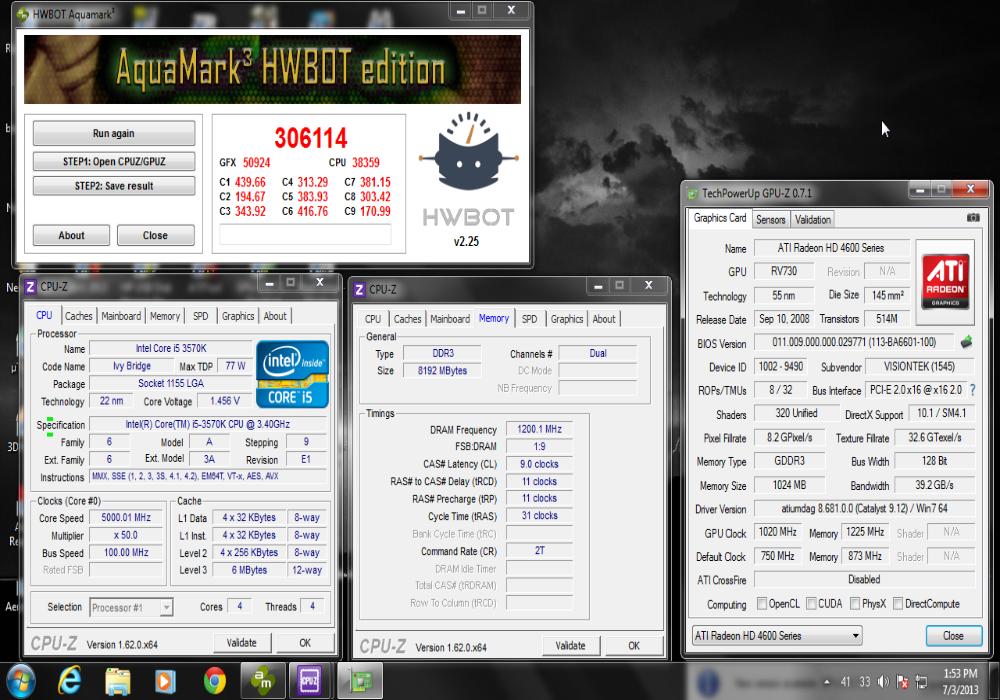Click the HWBOT mascot logo in AquaMark
The width and height of the screenshot is (1000, 700).
(x=469, y=152)
